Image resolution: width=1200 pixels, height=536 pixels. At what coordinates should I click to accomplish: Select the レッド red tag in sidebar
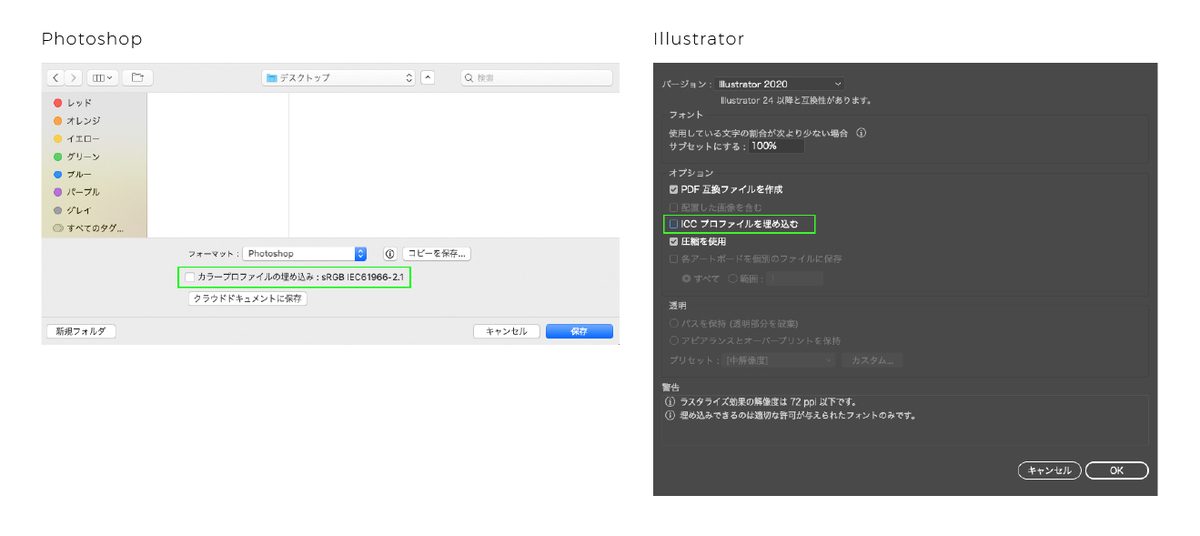72,103
